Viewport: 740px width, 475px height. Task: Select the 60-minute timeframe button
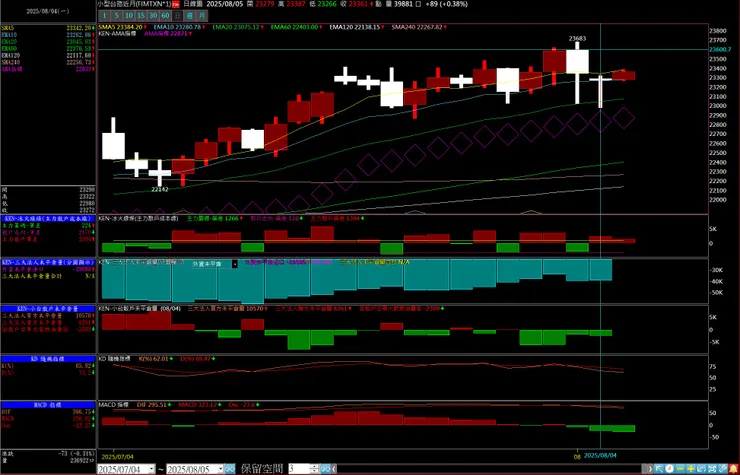[x=165, y=16]
